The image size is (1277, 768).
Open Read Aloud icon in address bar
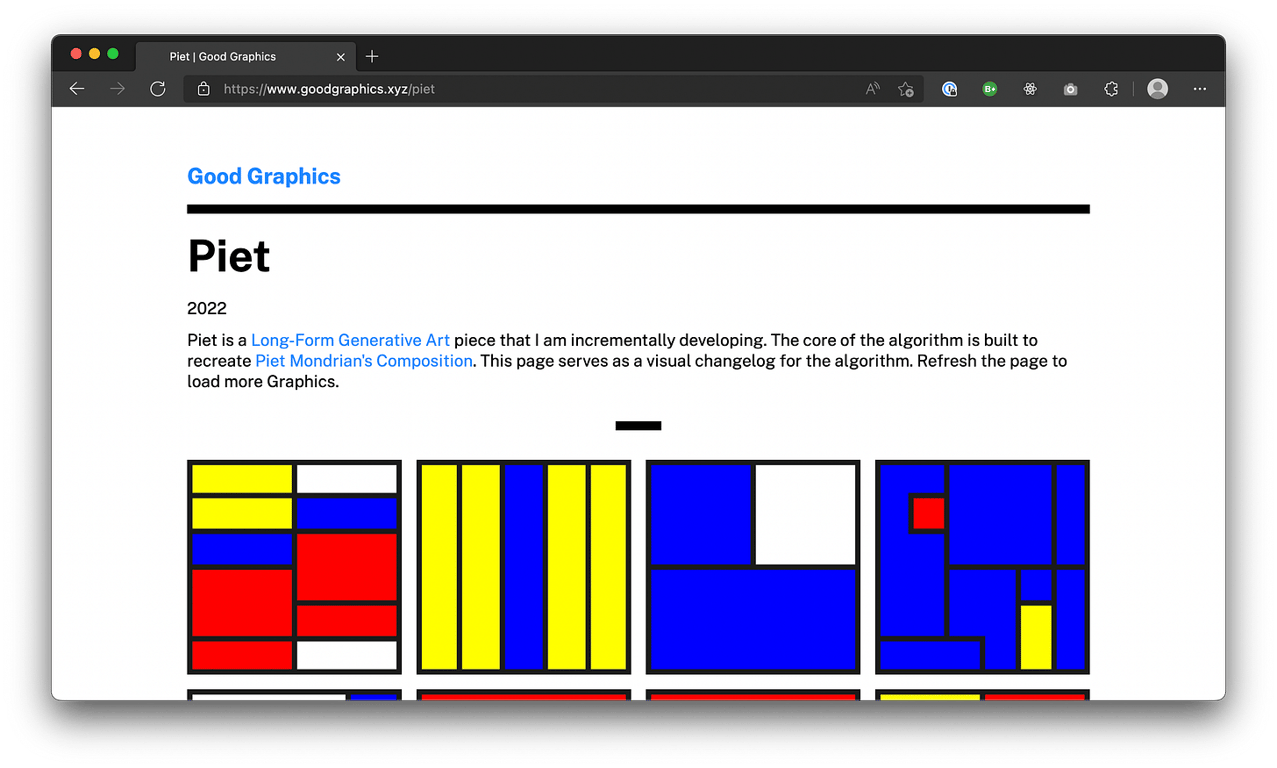(873, 89)
